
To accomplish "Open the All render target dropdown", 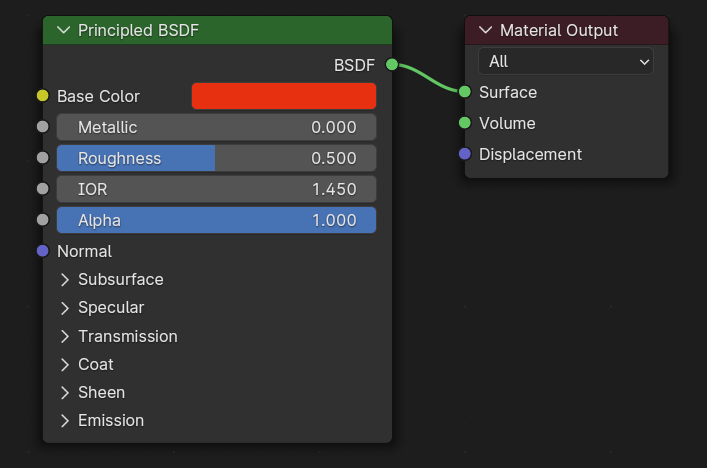I will 566,61.
